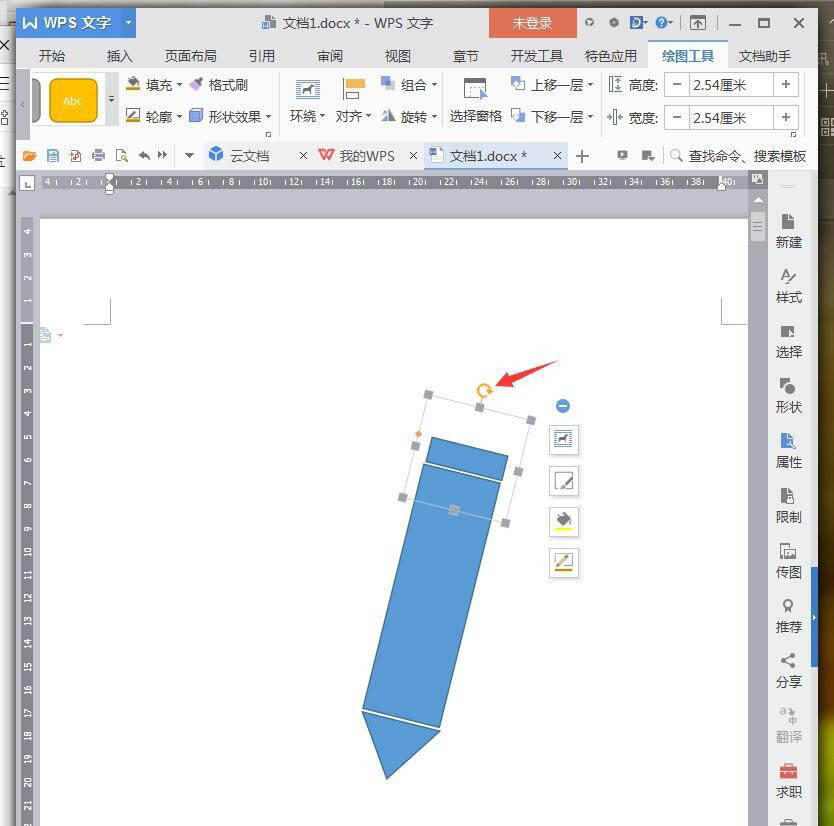Click the 组合 group icon
834x826 pixels.
pos(387,84)
